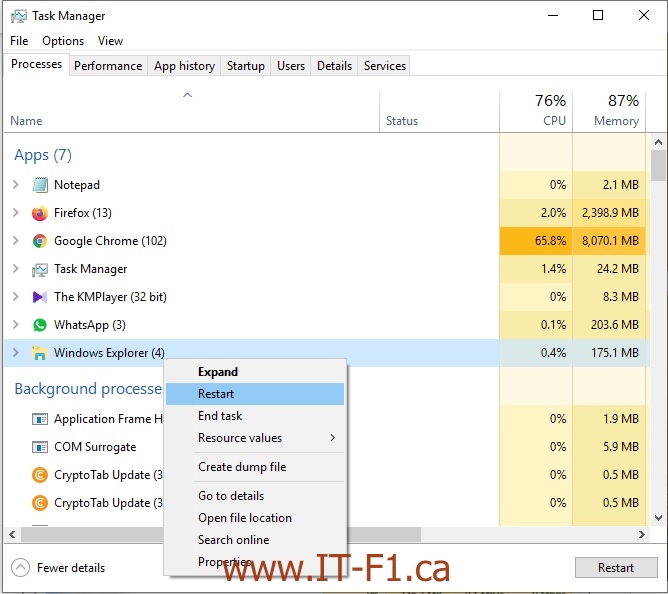668x594 pixels.
Task: Click the Apps (7) group heading
Action: [x=43, y=155]
